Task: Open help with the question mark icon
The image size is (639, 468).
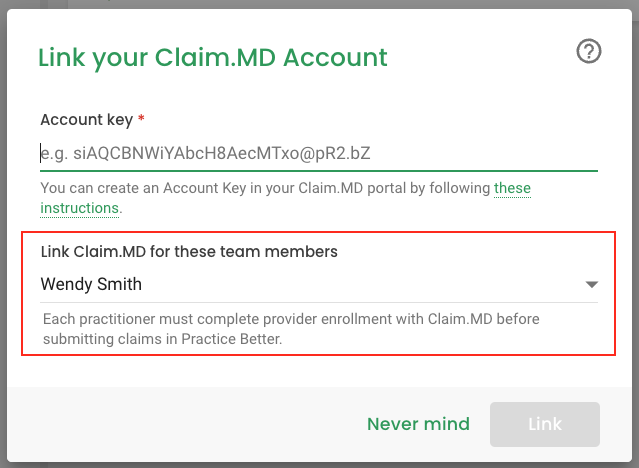Action: click(588, 51)
